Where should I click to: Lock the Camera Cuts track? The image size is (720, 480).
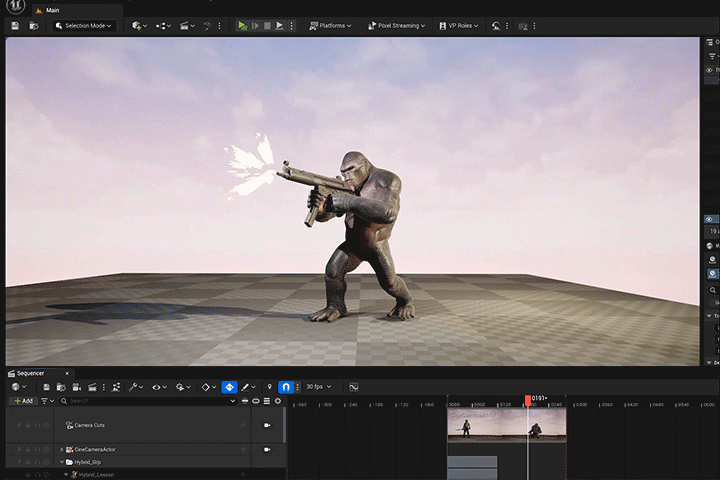(x=28, y=425)
